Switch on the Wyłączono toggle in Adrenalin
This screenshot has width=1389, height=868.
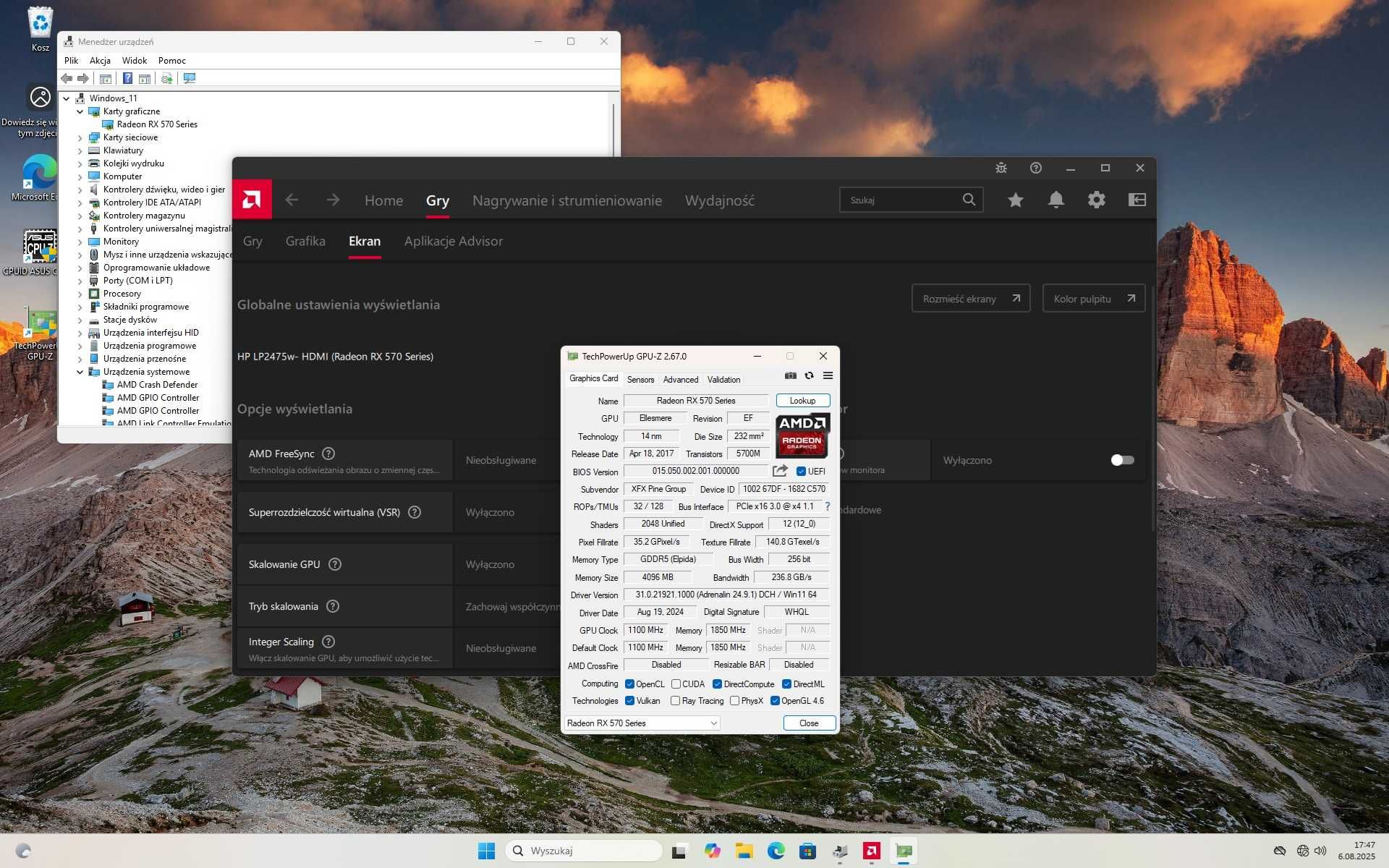[x=1122, y=460]
